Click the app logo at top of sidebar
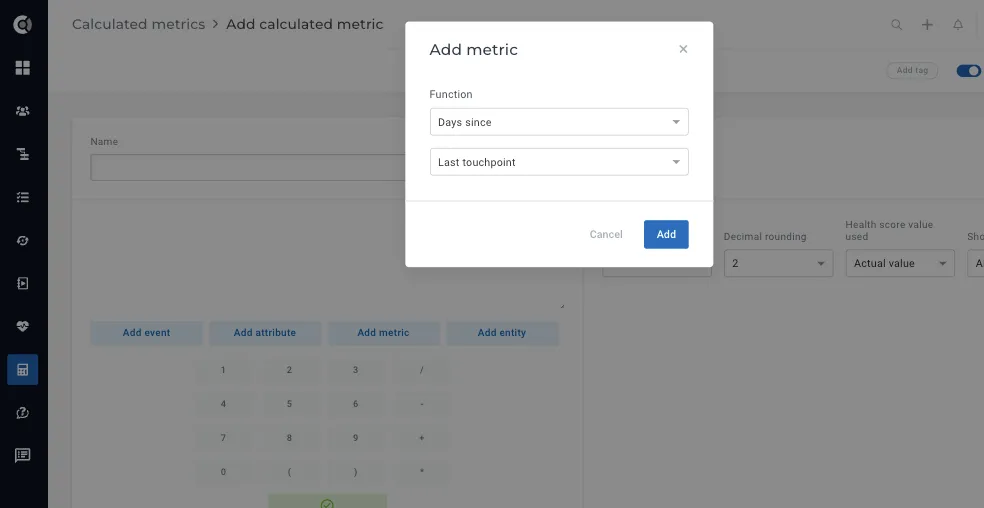This screenshot has width=984, height=508. [x=23, y=24]
